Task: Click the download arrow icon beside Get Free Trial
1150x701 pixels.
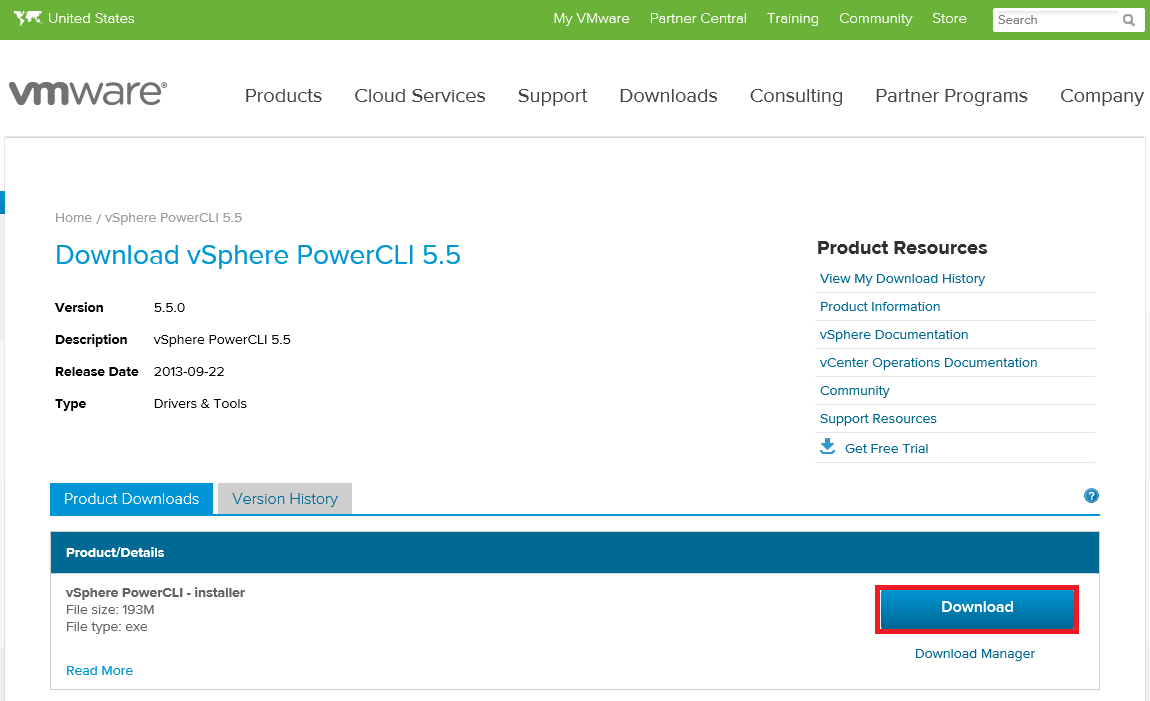Action: click(x=827, y=447)
